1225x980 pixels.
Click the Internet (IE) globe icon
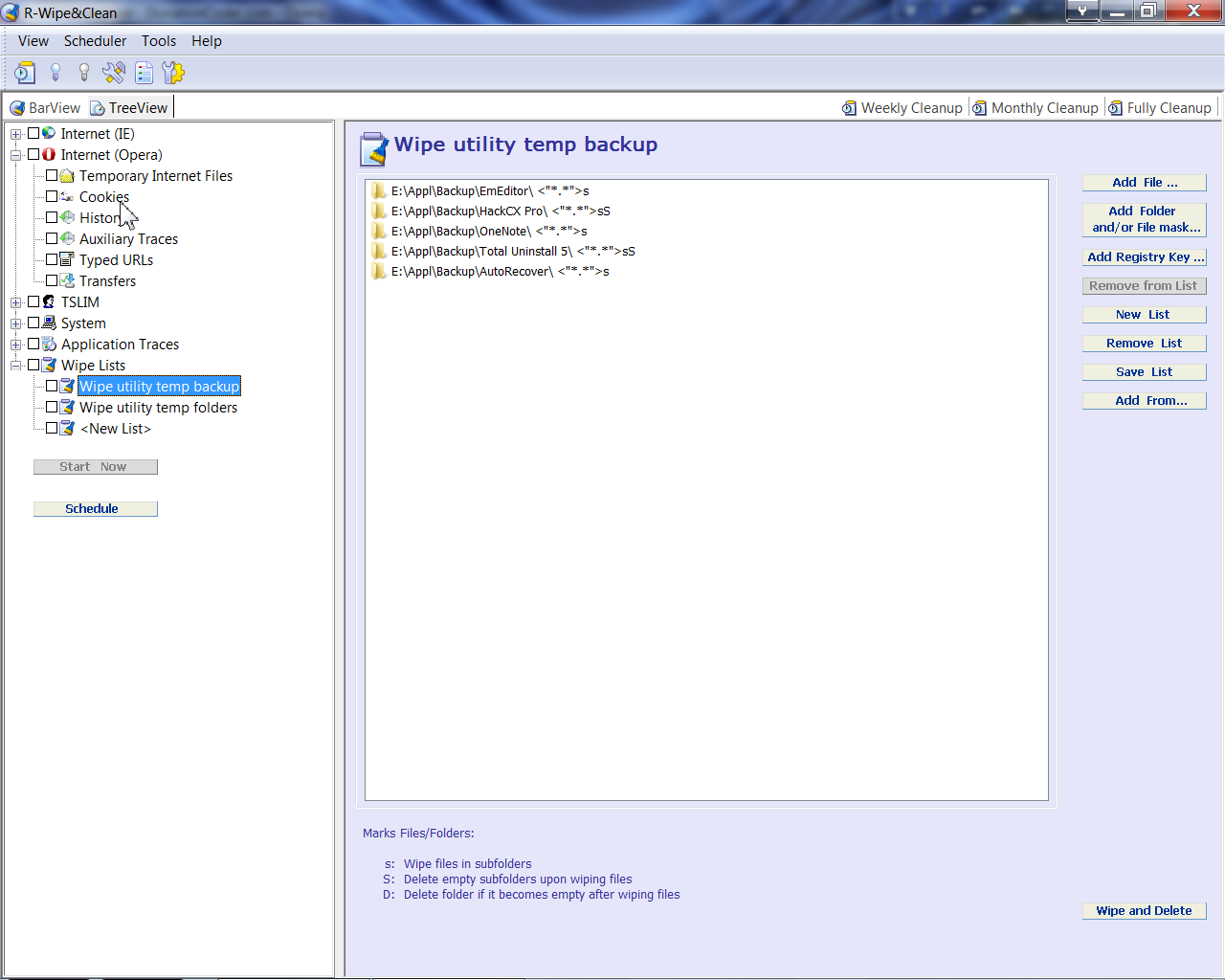(x=49, y=133)
